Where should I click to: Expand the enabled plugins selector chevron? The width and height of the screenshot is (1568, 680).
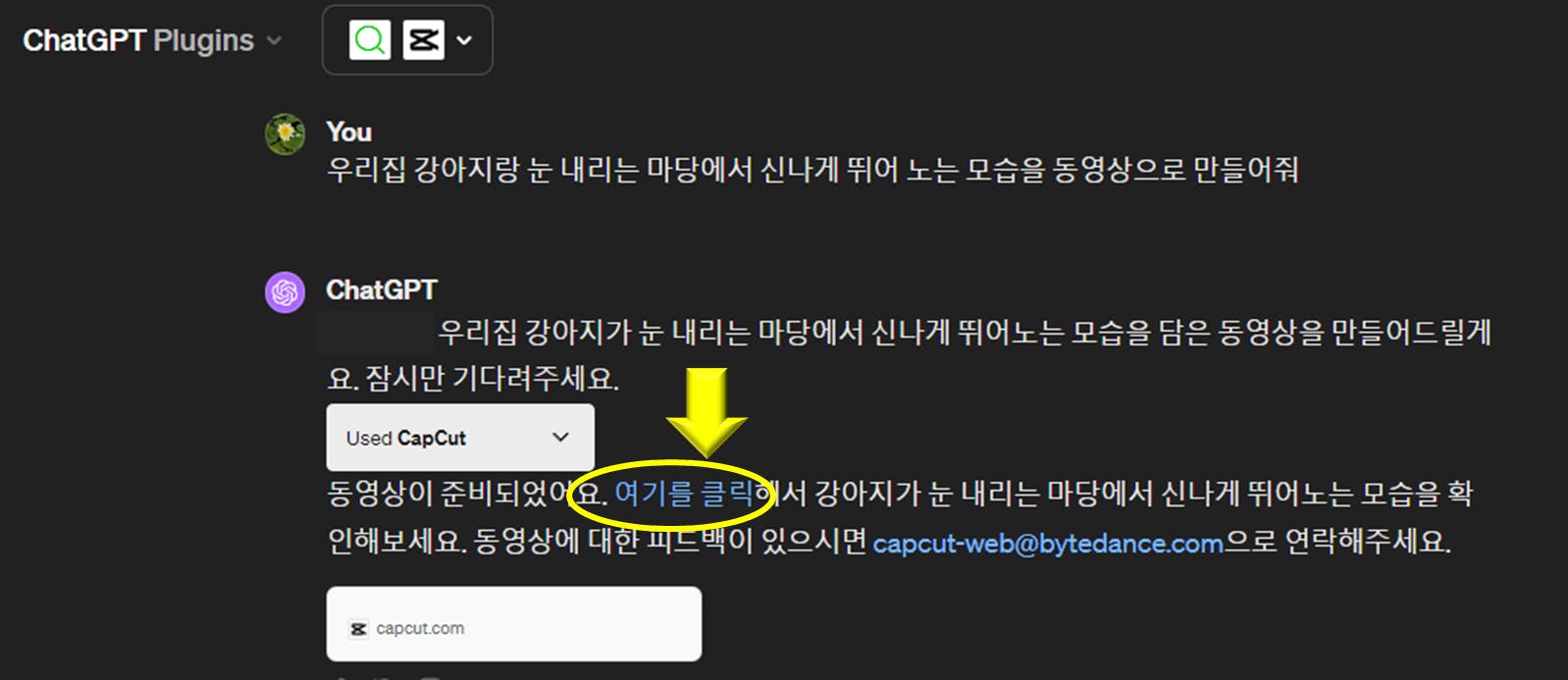(x=464, y=40)
